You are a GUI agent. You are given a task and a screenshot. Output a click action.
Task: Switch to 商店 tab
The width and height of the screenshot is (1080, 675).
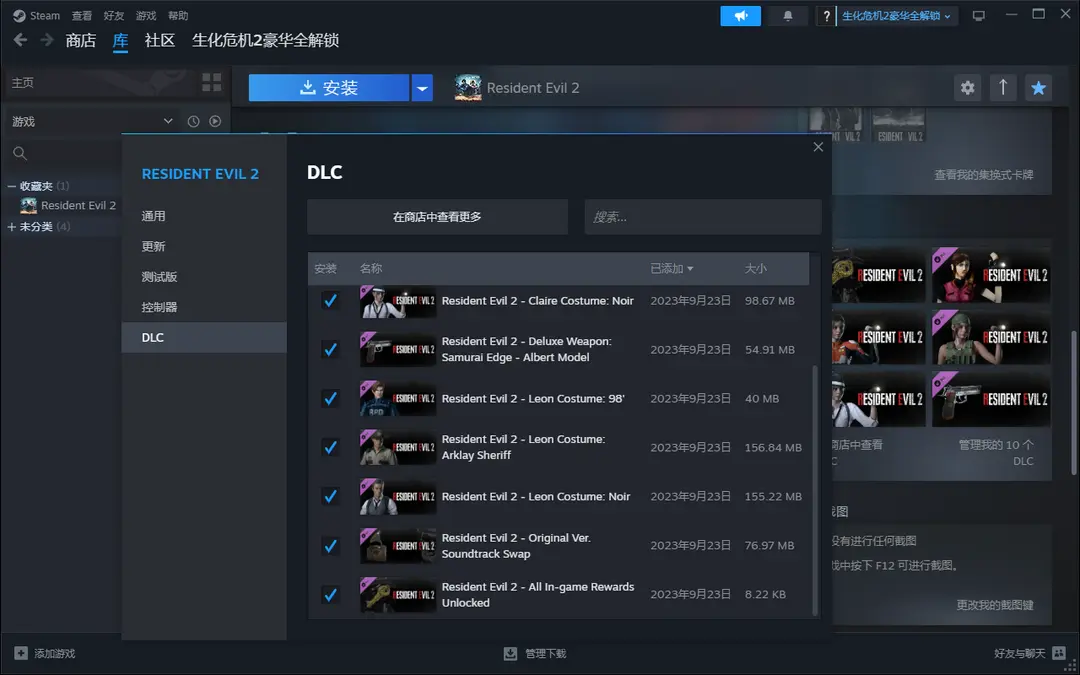(81, 40)
